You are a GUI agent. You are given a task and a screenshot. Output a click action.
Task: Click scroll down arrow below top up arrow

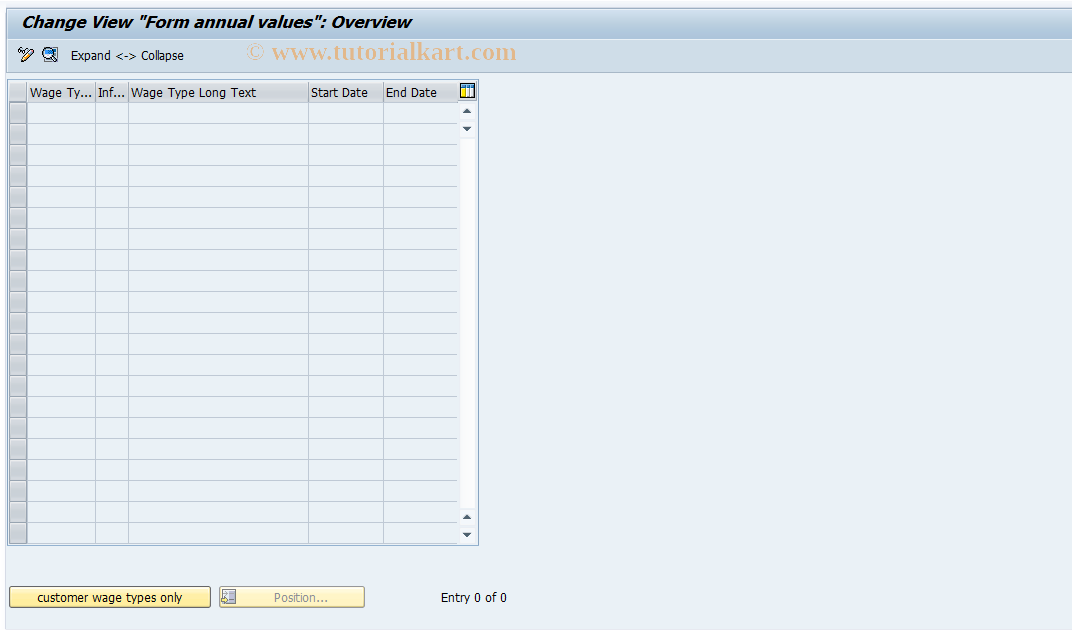click(x=467, y=129)
